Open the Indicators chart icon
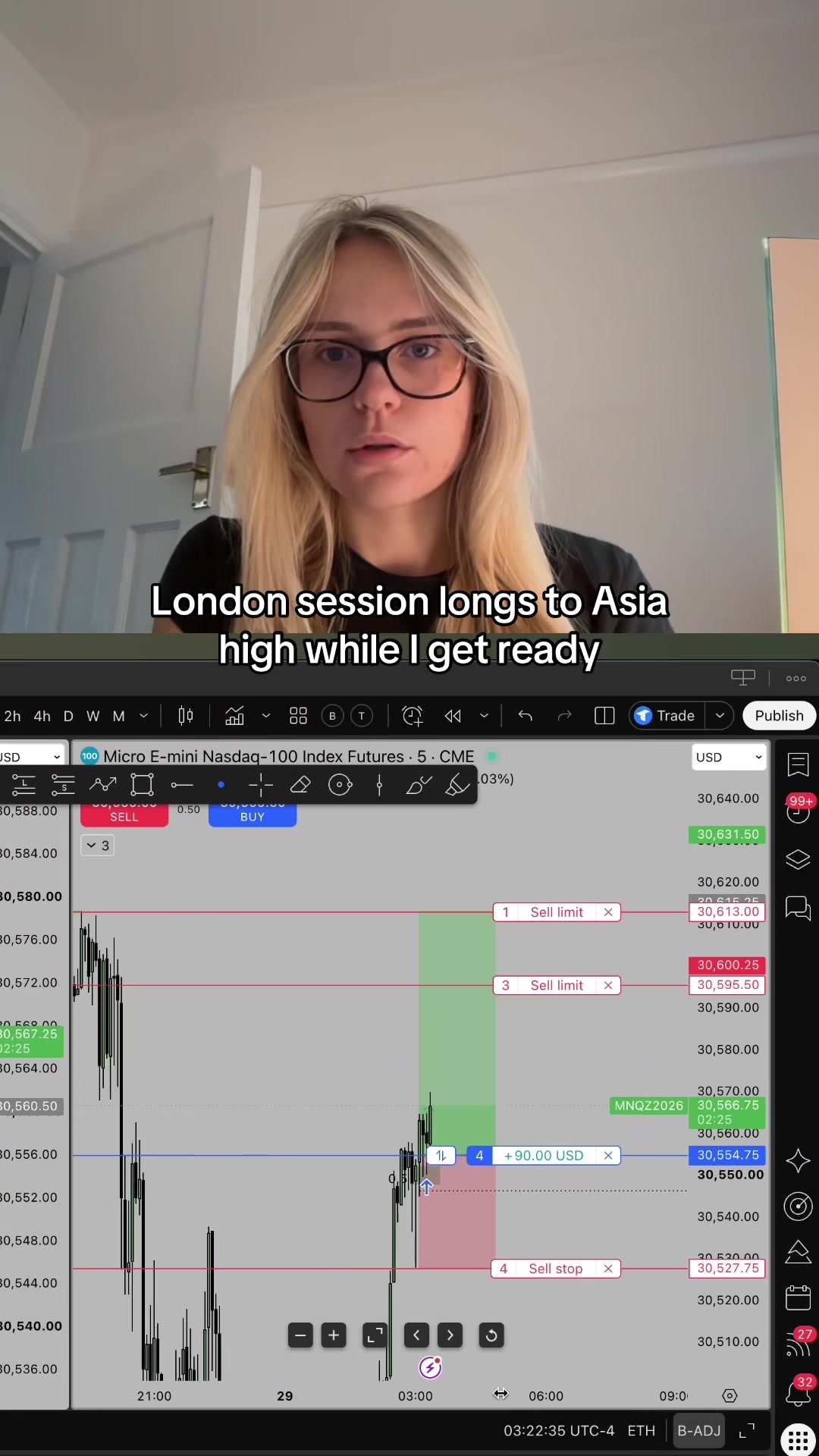Viewport: 819px width, 1456px height. 235,716
